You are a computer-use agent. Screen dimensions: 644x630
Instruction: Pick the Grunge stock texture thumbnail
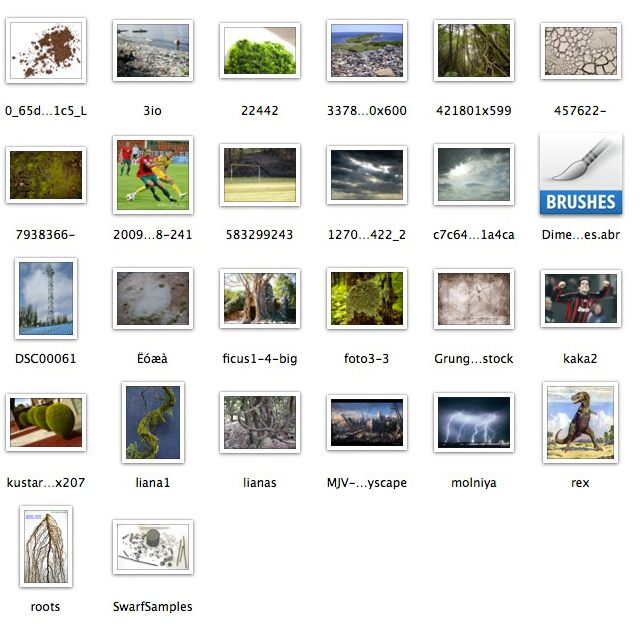click(x=474, y=298)
